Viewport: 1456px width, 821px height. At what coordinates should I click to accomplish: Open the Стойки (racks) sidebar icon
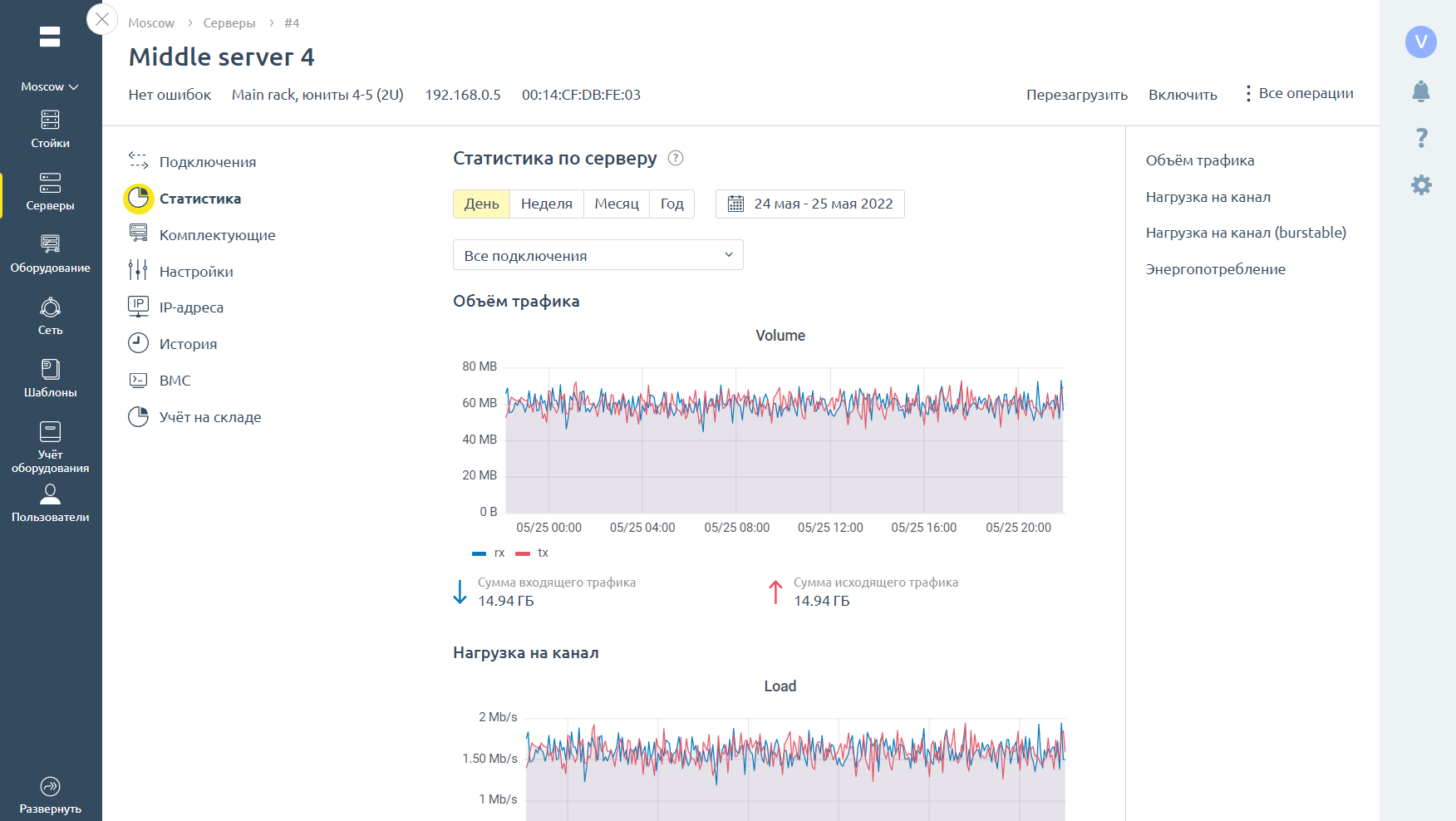click(x=50, y=130)
